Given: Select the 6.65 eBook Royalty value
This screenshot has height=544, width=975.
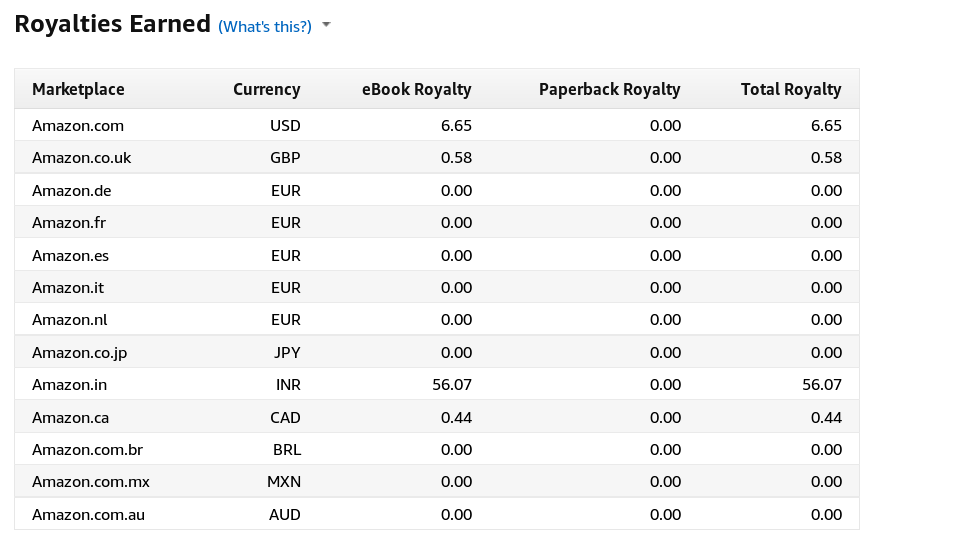Looking at the screenshot, I should (x=456, y=126).
